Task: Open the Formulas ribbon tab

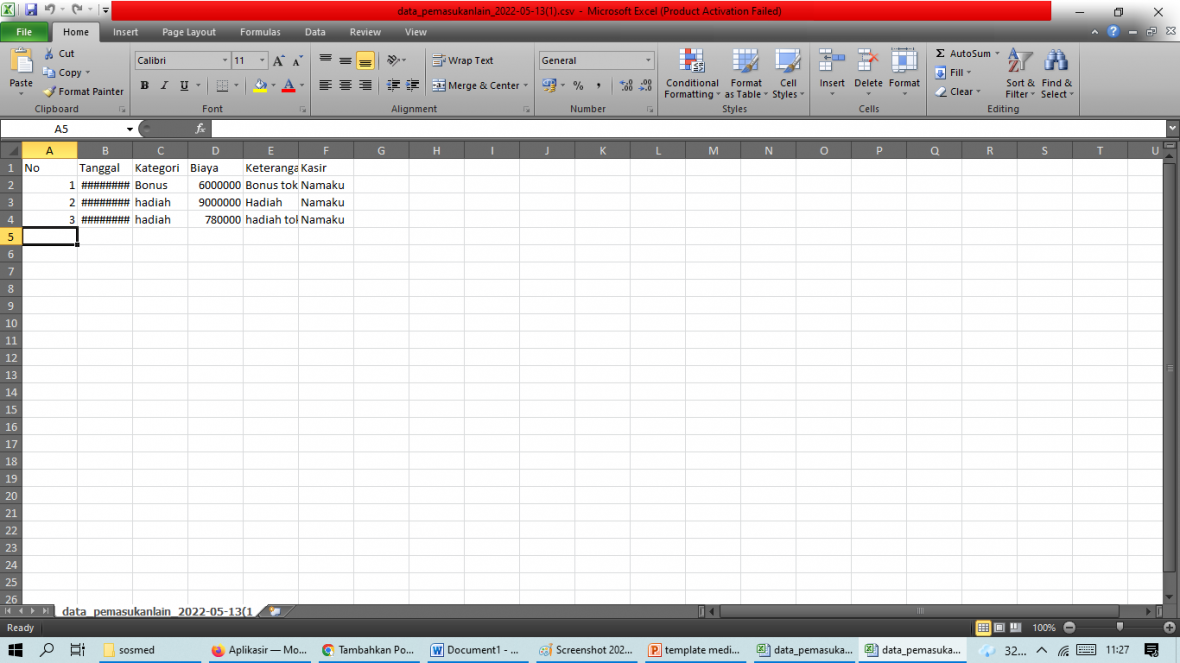Action: [x=260, y=32]
